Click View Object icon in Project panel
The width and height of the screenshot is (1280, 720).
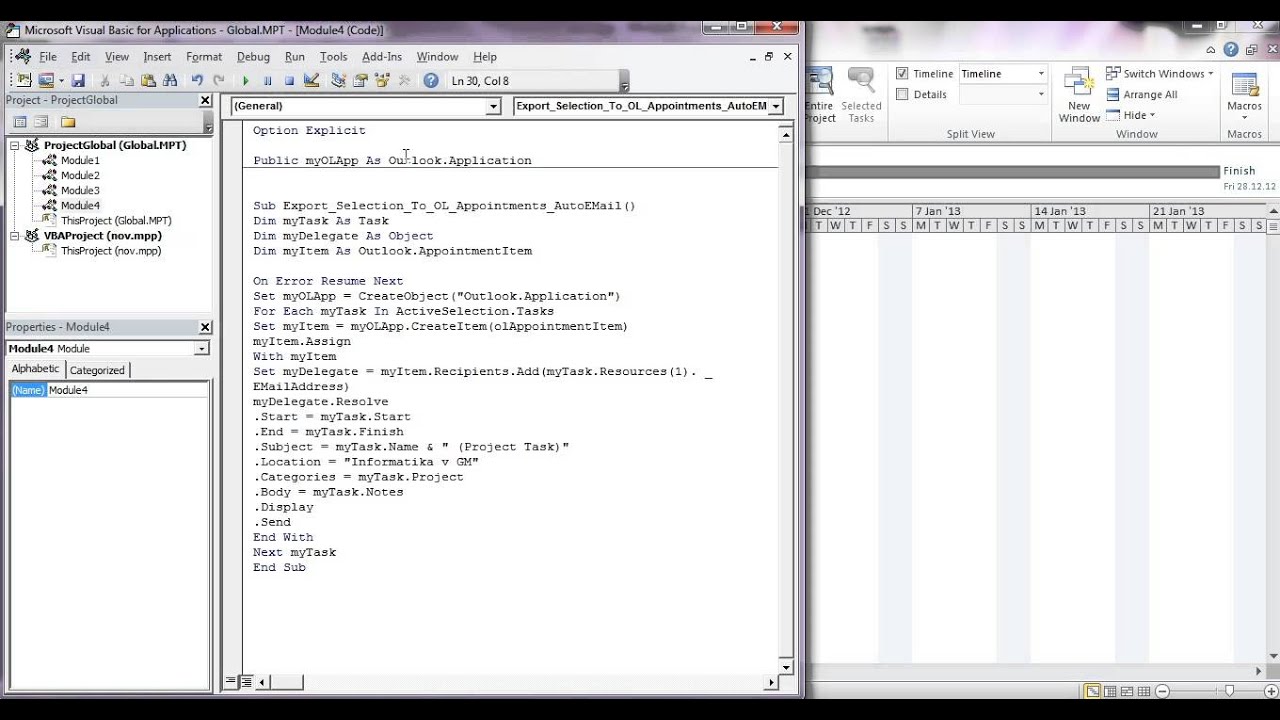41,122
